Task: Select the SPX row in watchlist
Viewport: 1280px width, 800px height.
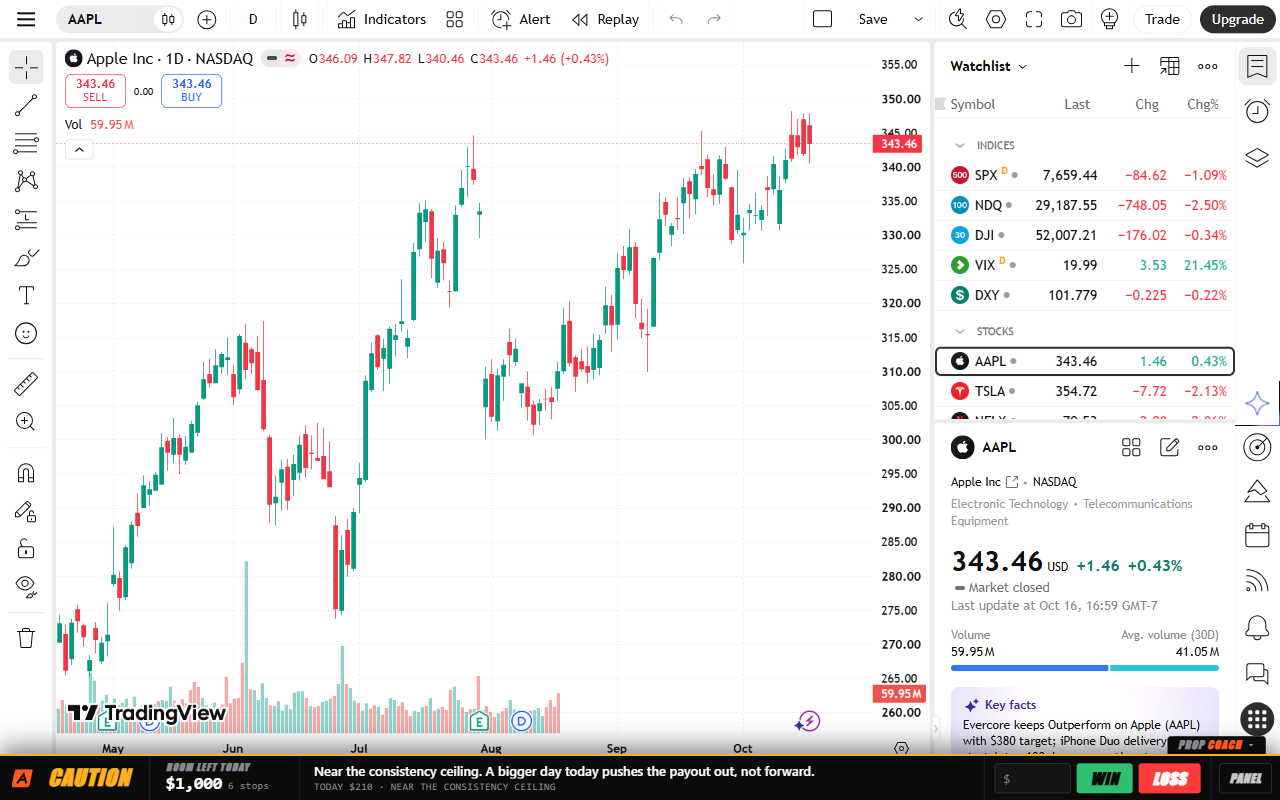Action: tap(1085, 175)
